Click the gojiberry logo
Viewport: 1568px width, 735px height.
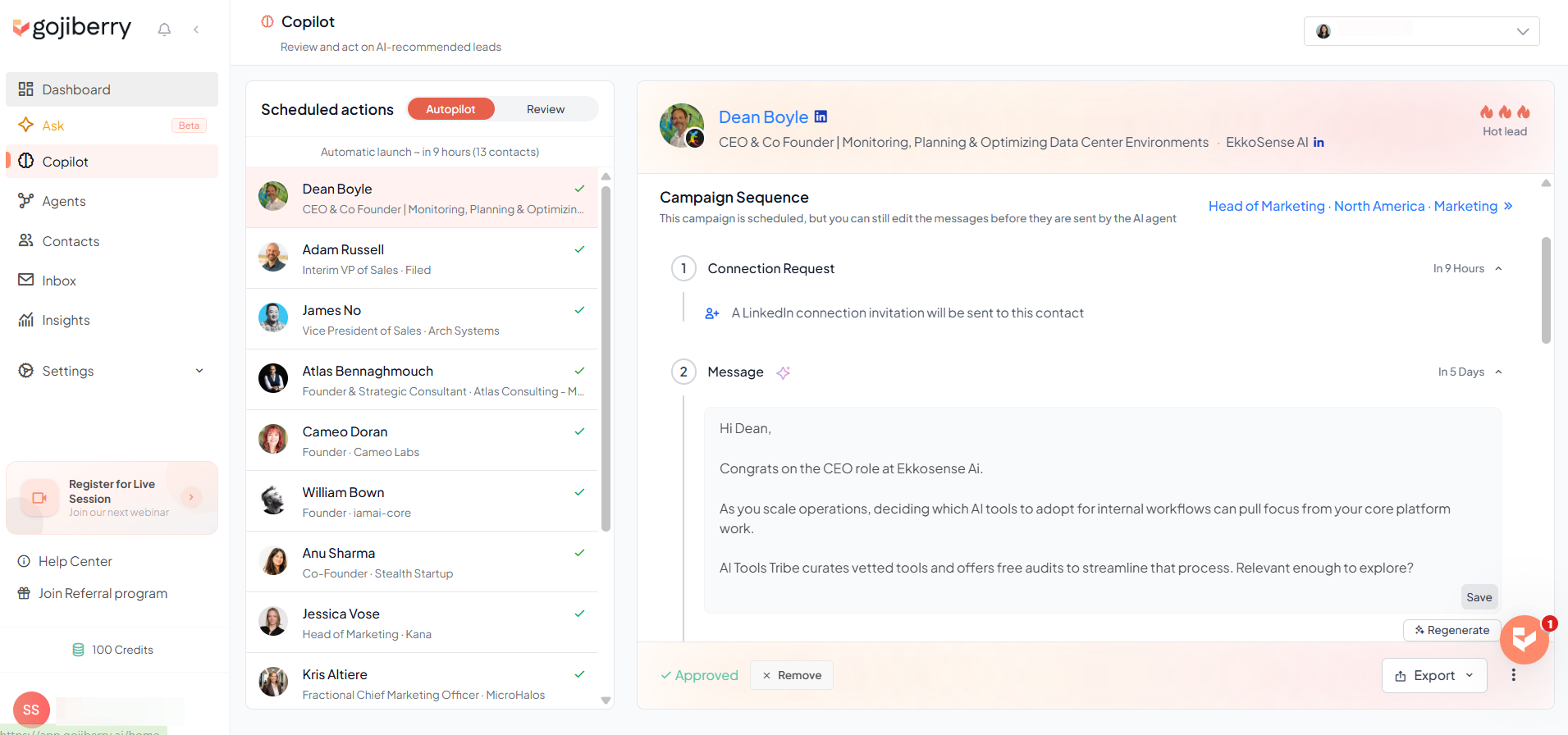(x=72, y=28)
